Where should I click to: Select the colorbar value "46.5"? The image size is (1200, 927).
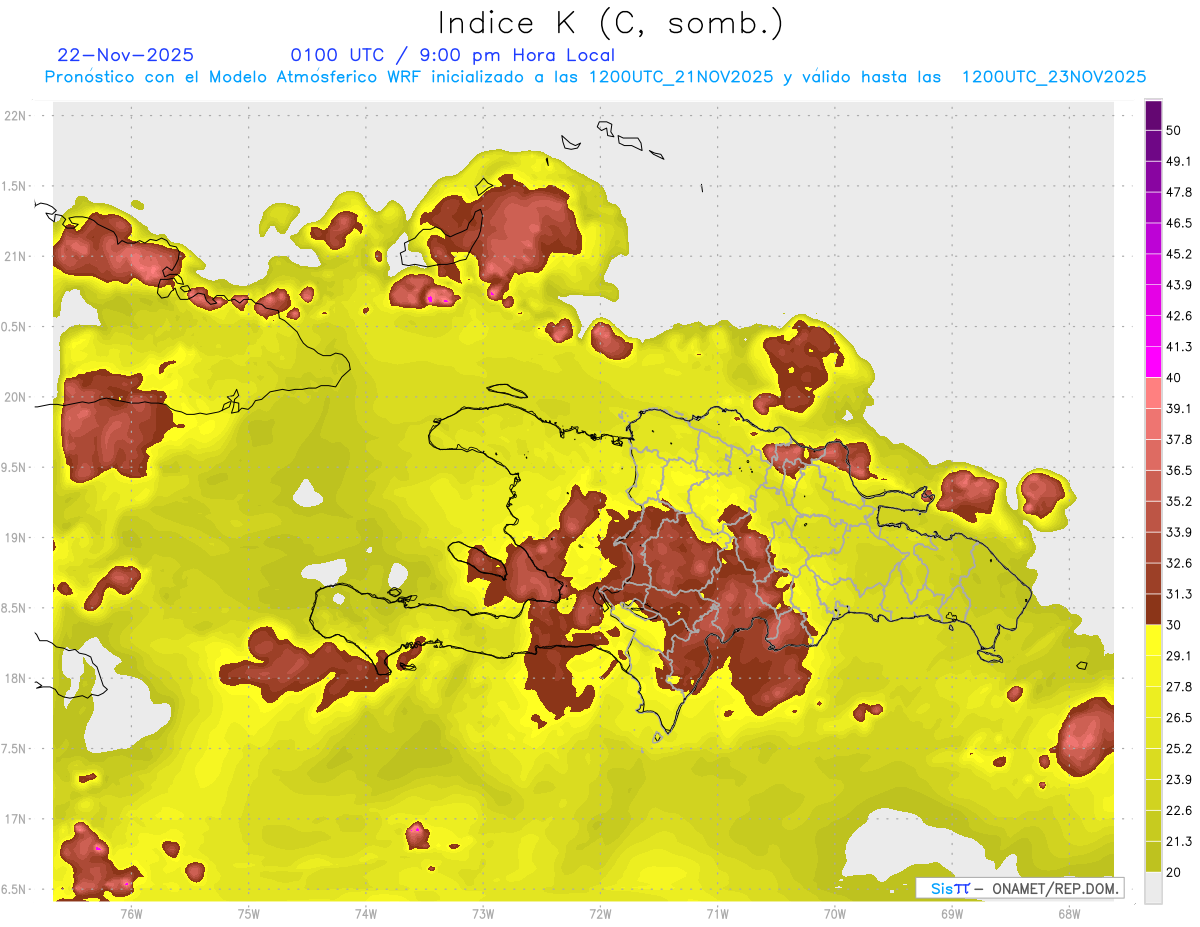tap(1179, 223)
